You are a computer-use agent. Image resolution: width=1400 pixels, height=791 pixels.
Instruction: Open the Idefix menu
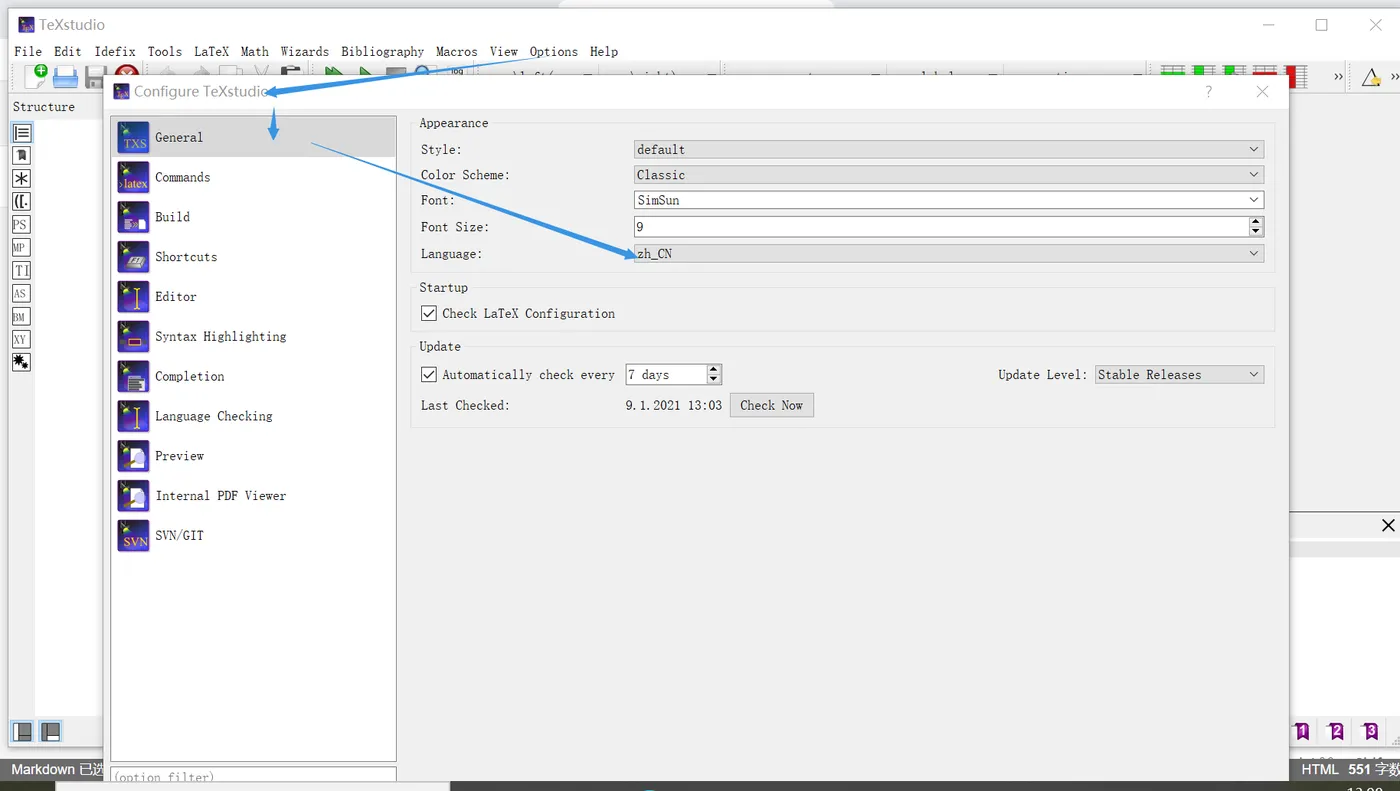115,52
